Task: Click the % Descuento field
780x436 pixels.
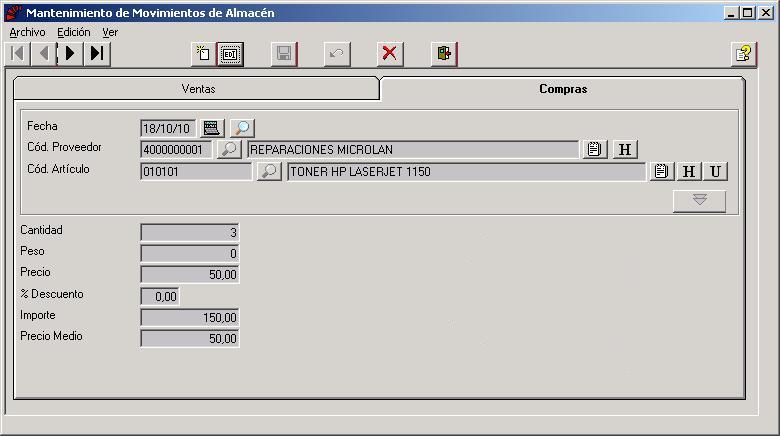Action: [160, 297]
